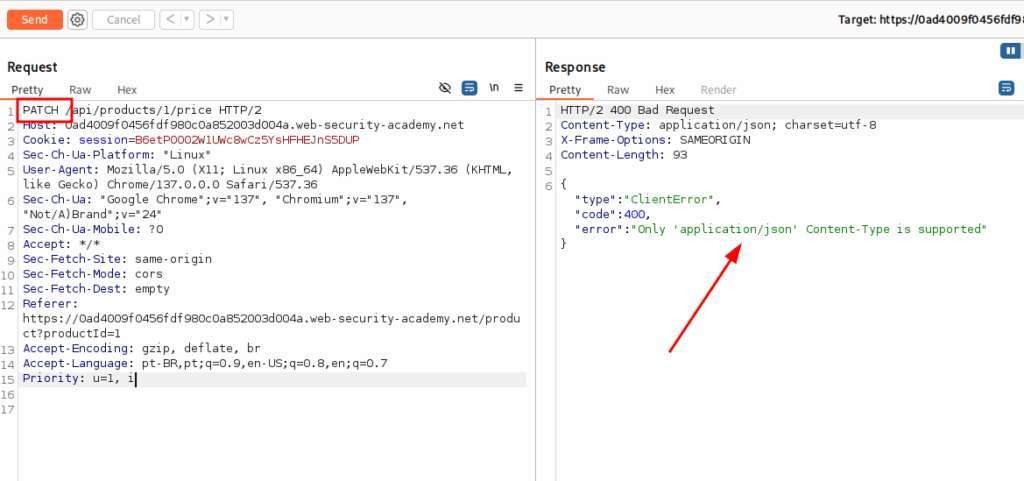Toggle line wrap in Request editor
This screenshot has height=481, width=1024.
point(469,89)
